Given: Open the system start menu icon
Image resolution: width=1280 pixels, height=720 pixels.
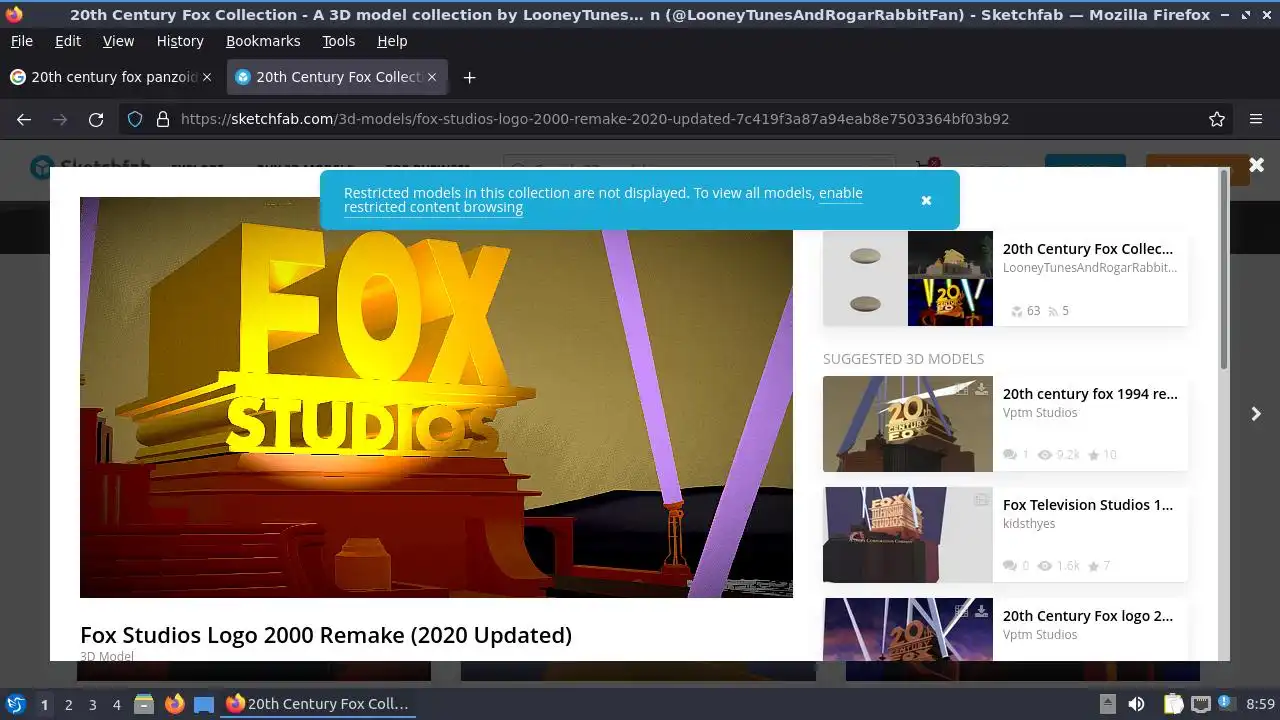Looking at the screenshot, I should (15, 704).
